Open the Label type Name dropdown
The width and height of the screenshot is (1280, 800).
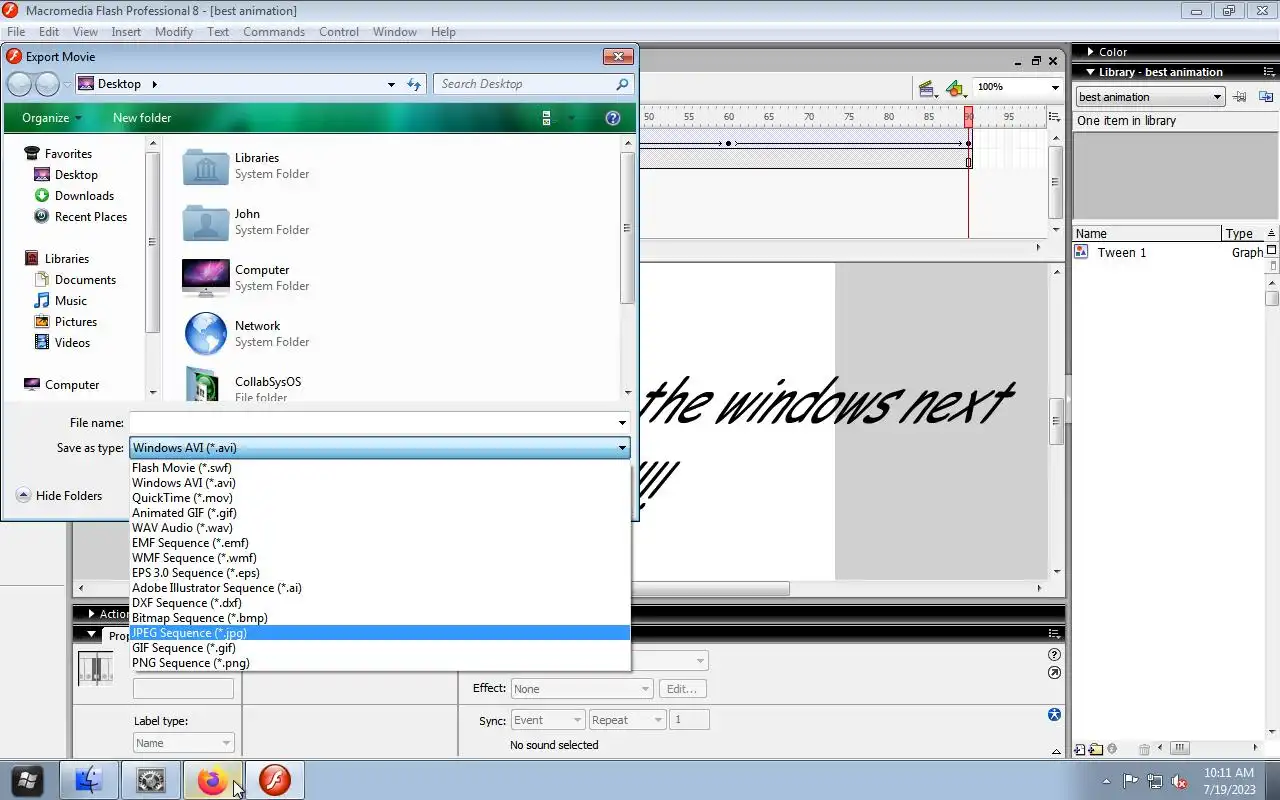tap(183, 743)
